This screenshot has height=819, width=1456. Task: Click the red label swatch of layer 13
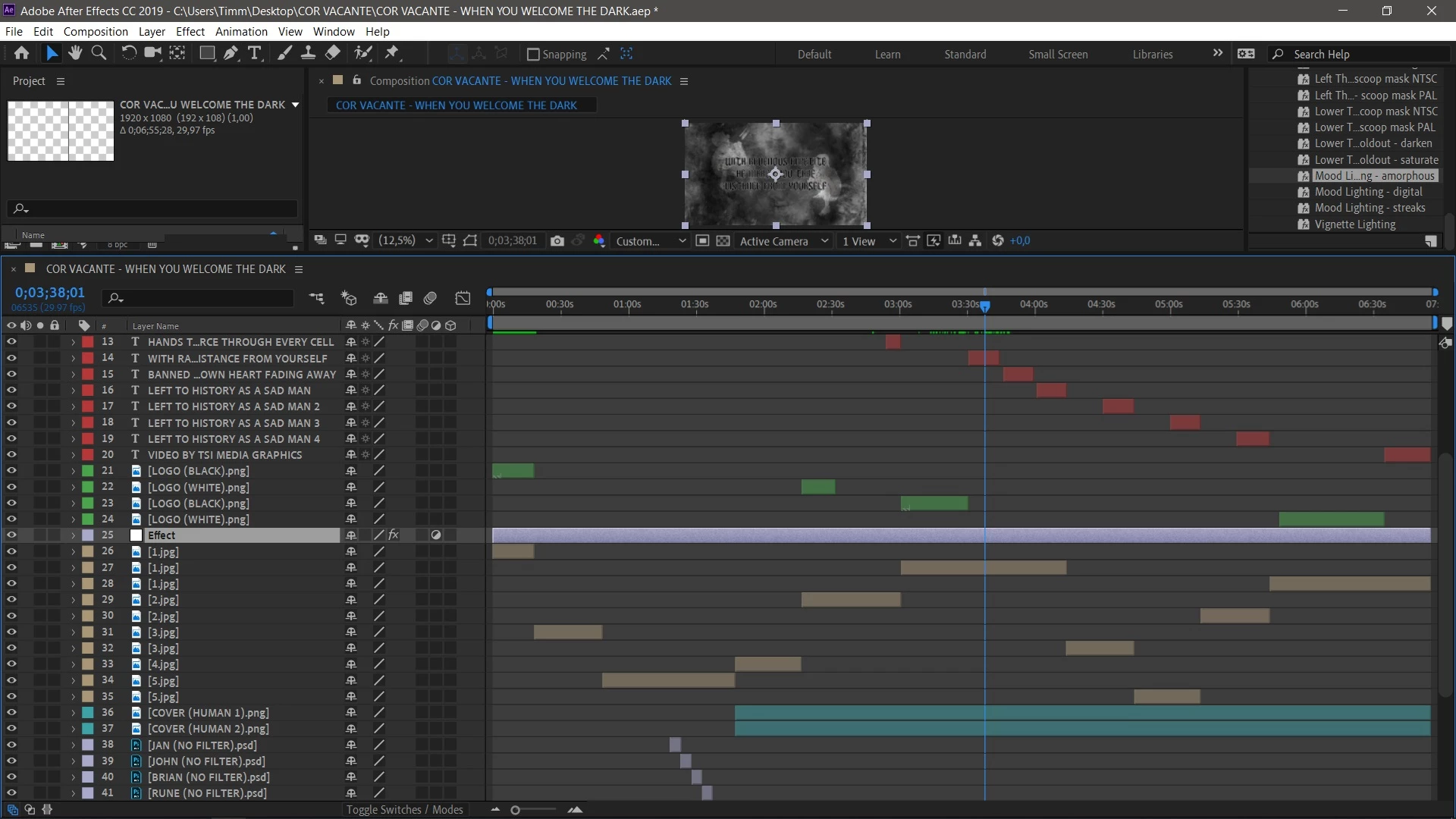[88, 342]
